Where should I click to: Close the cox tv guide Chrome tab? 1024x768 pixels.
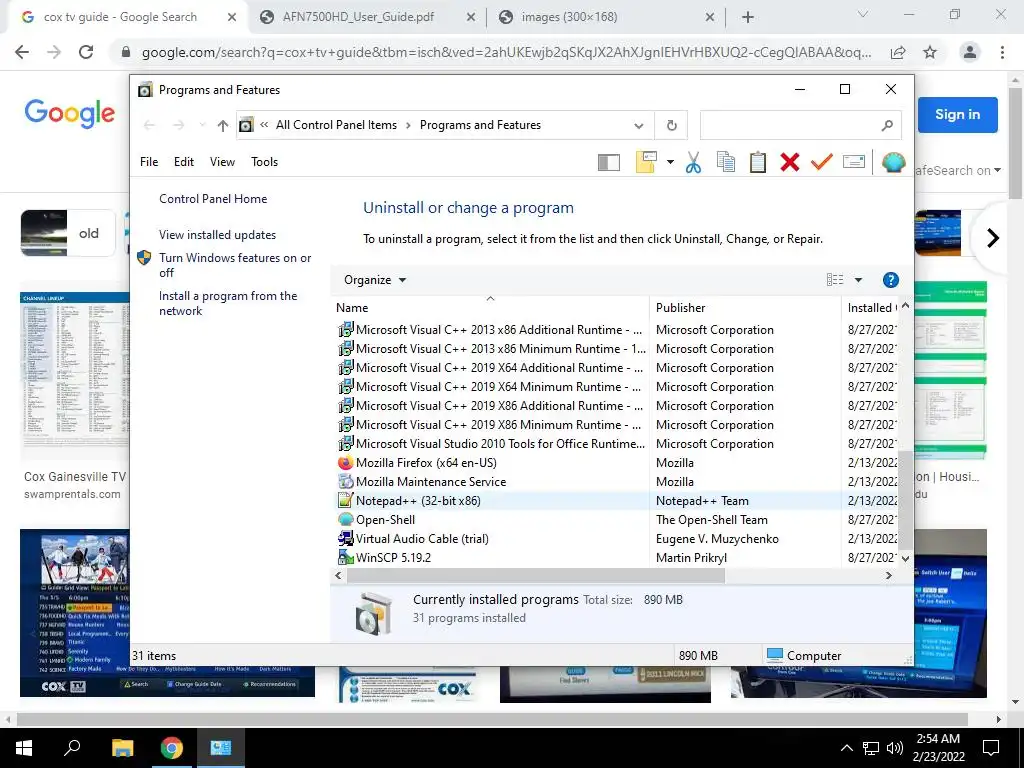pyautogui.click(x=232, y=18)
